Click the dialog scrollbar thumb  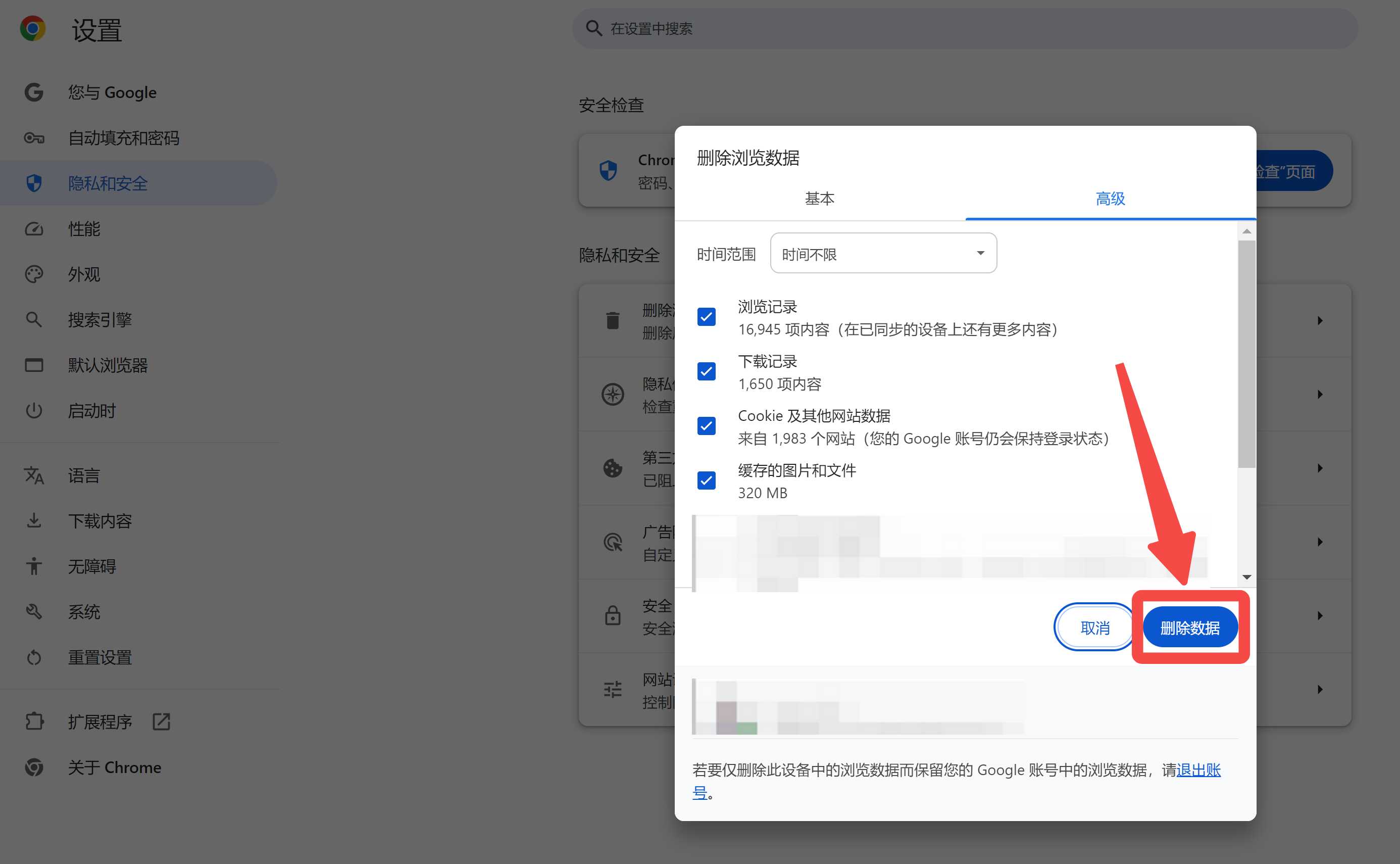click(x=1246, y=354)
